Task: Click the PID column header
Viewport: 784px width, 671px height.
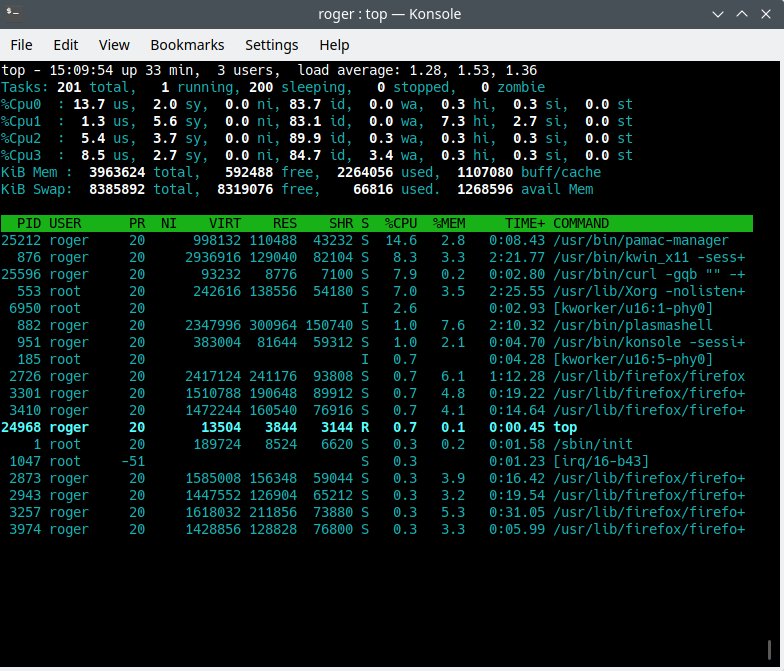Action: [27, 223]
